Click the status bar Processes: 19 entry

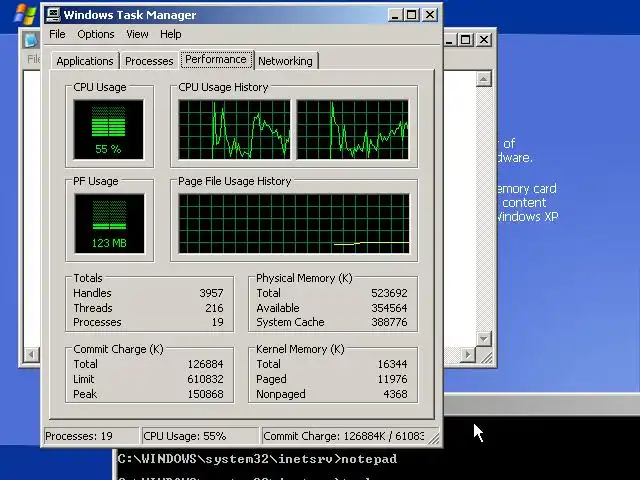click(x=91, y=436)
